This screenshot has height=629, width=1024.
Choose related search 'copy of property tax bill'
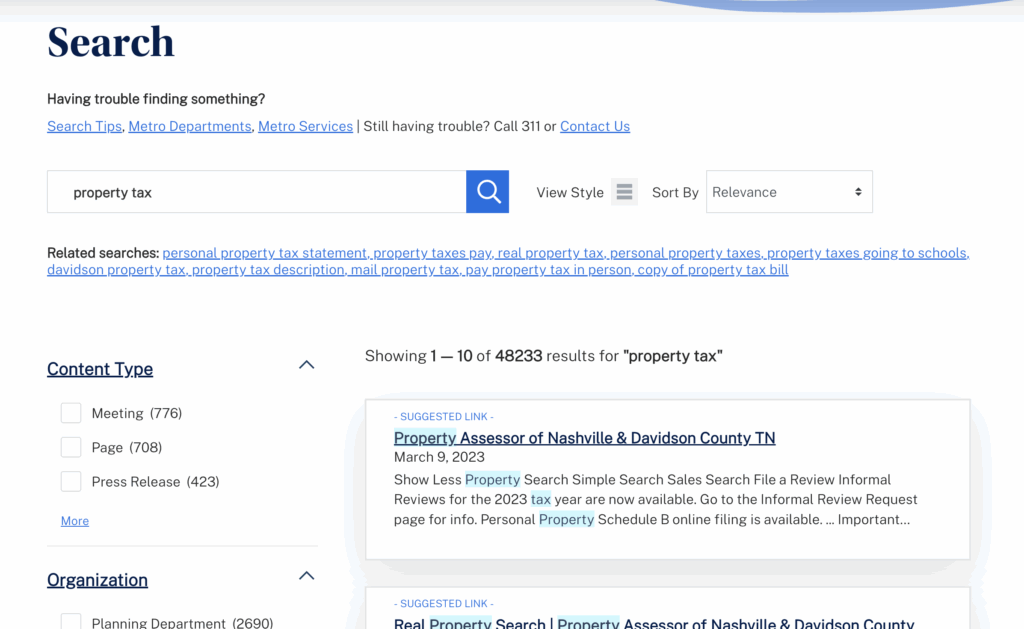[x=713, y=270]
